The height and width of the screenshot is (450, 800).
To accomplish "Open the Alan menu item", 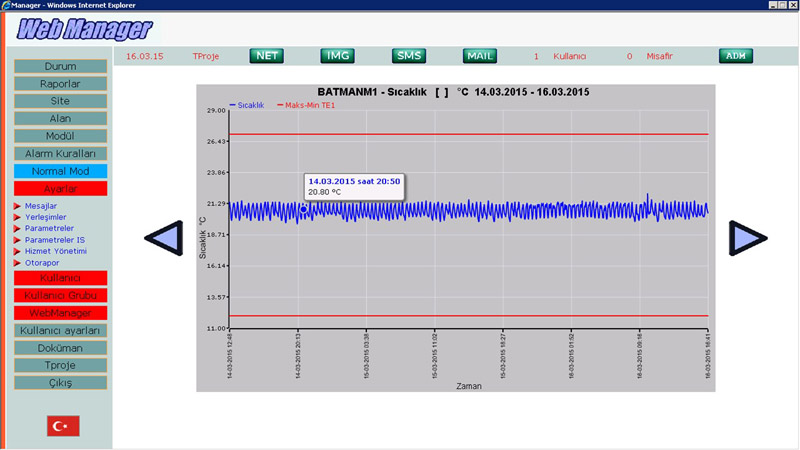I will coord(60,118).
